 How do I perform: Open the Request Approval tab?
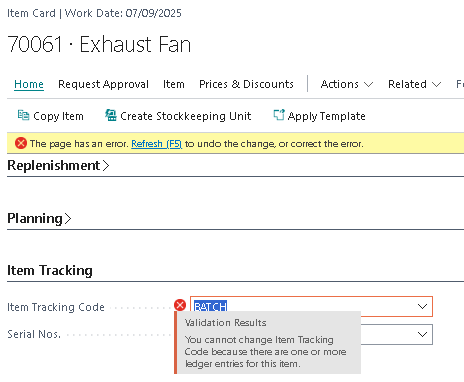pyautogui.click(x=103, y=84)
